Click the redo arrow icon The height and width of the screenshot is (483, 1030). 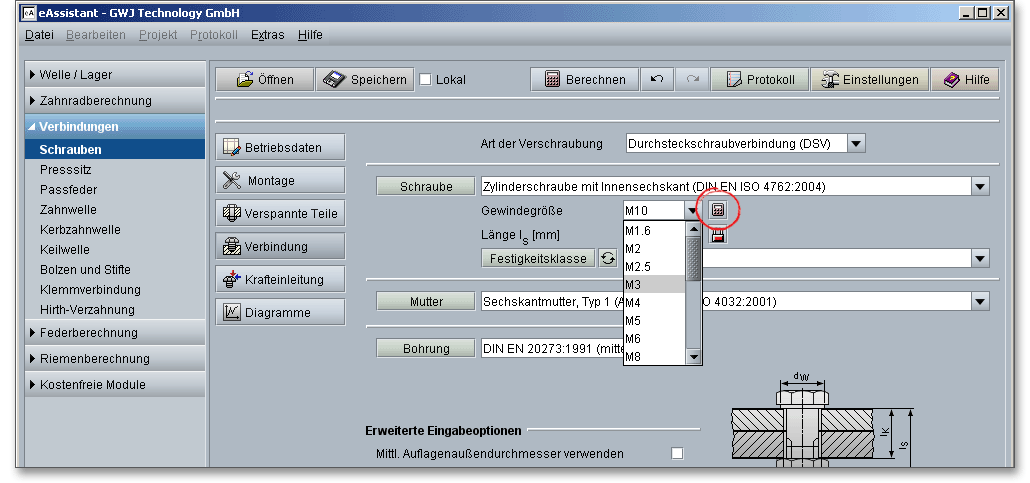[692, 80]
